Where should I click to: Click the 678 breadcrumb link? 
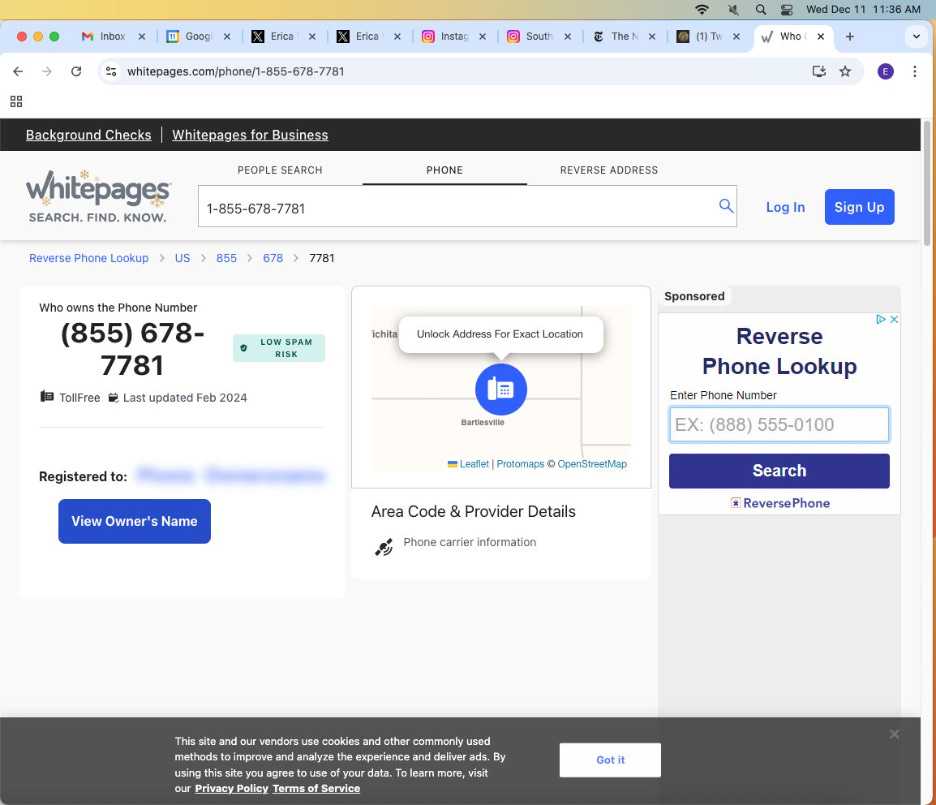pos(273,258)
